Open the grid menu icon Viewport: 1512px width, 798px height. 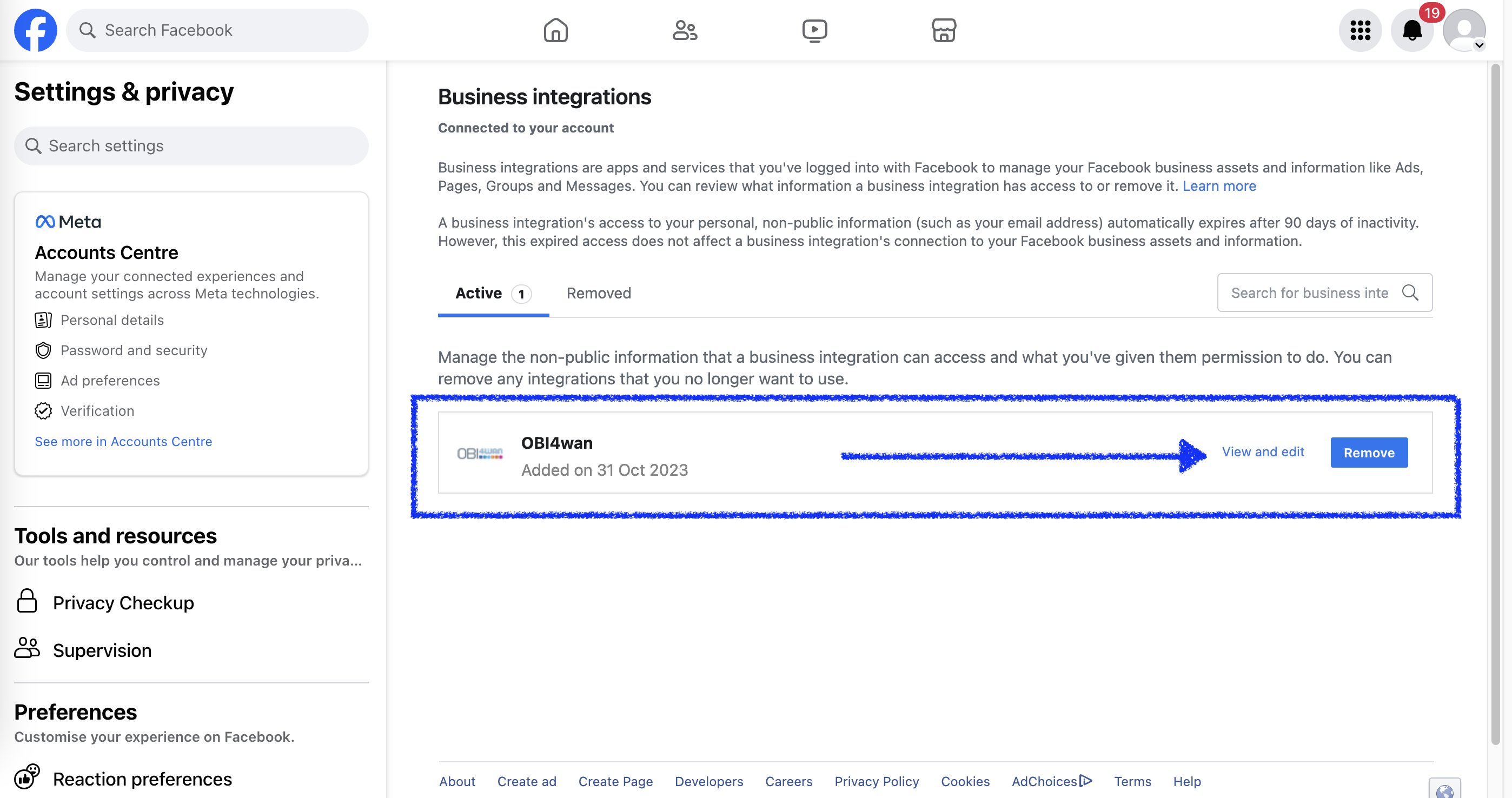(1360, 30)
